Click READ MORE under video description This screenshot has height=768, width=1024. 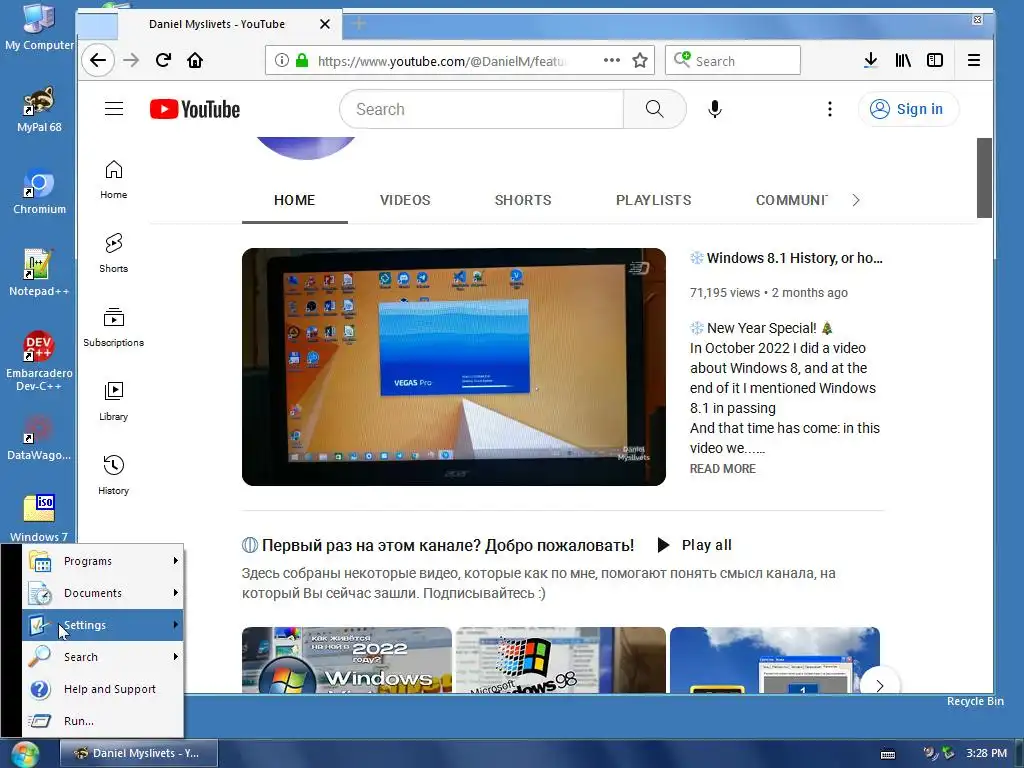pos(722,469)
